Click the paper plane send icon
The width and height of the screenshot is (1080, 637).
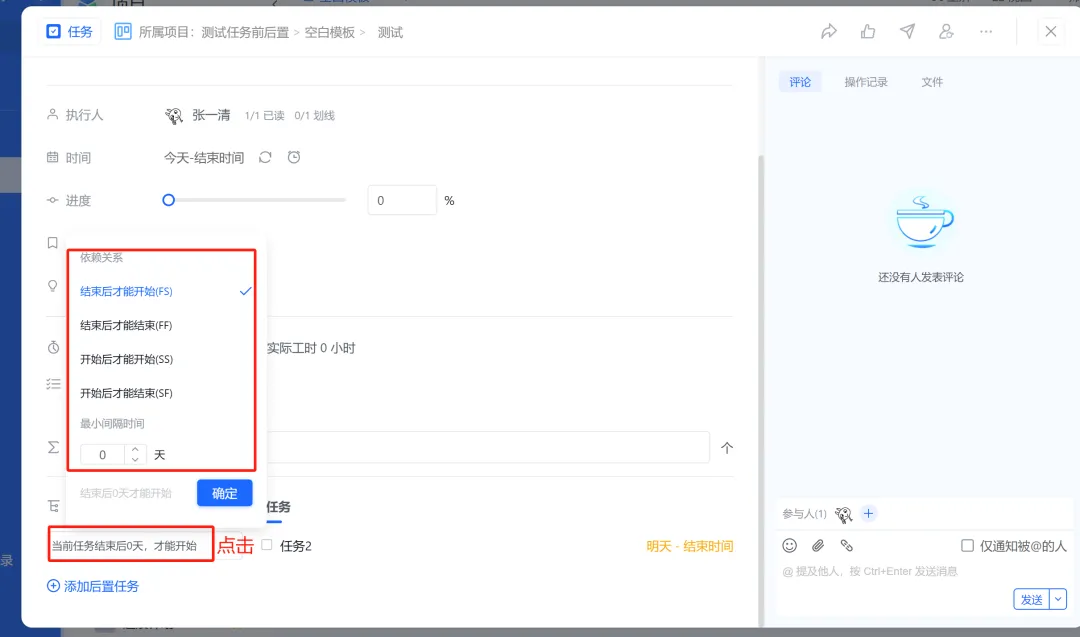[907, 32]
